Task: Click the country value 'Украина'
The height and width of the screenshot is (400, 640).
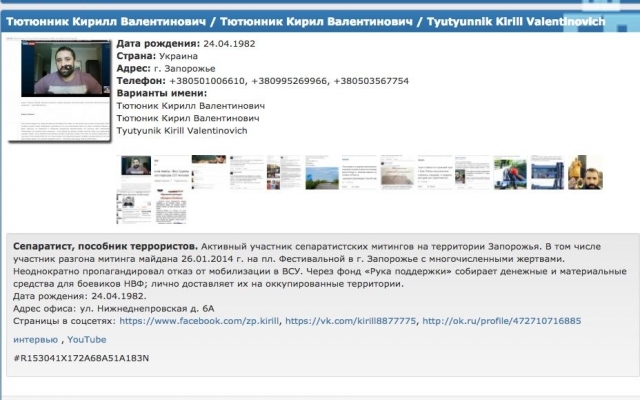Action: coord(178,56)
